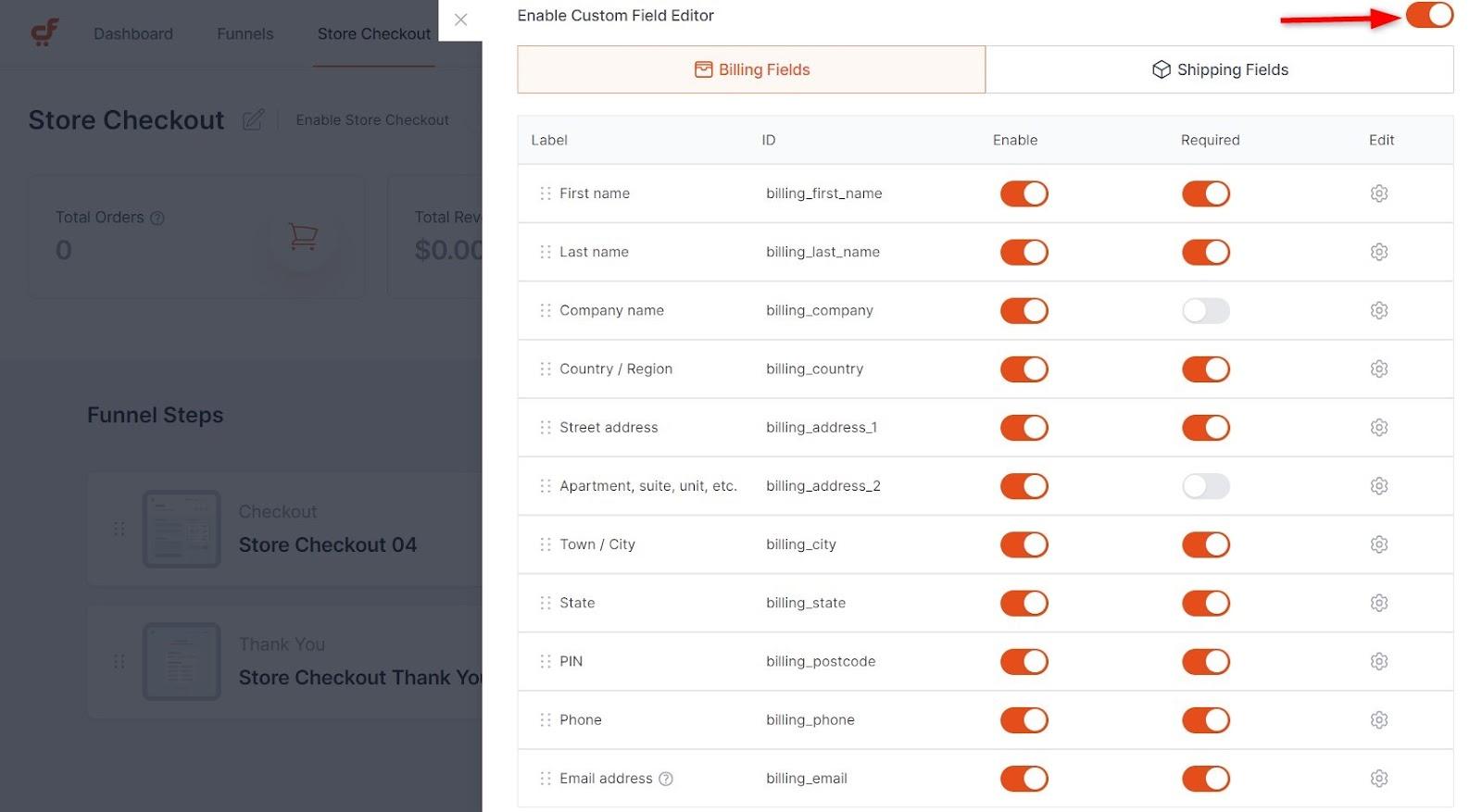Open settings gear for Email address field
Viewport: 1482px width, 812px height.
tap(1378, 778)
